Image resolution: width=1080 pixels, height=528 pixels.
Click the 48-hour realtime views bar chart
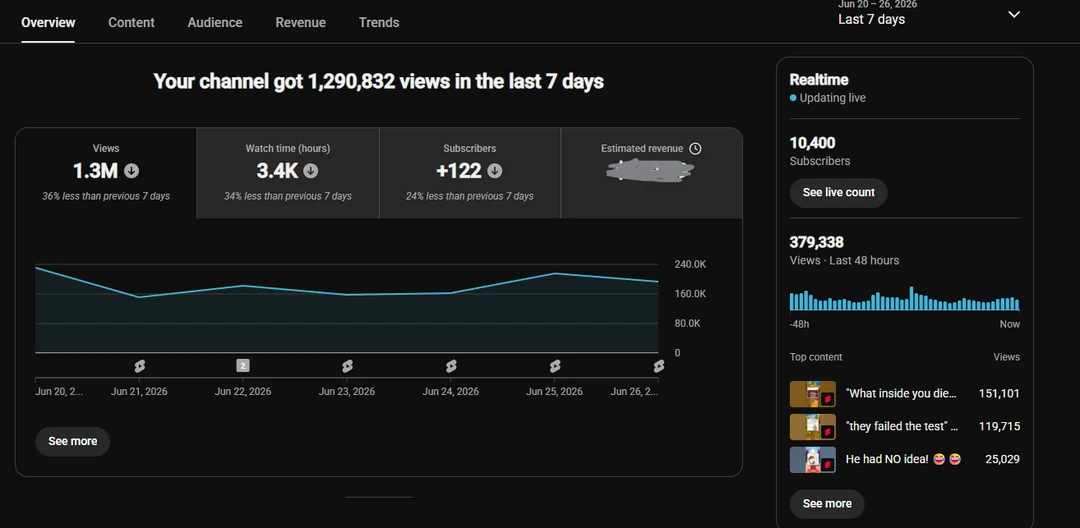904,299
